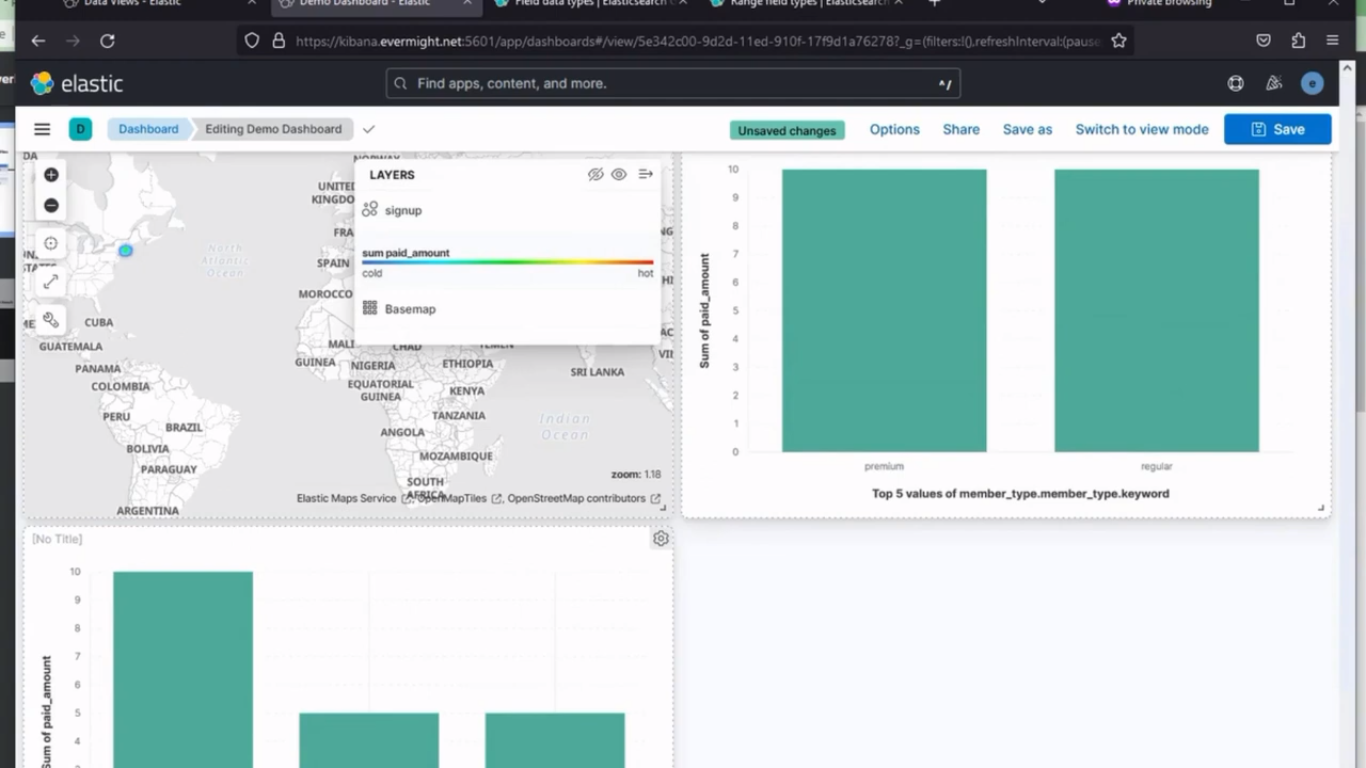This screenshot has width=1366, height=768.
Task: Show all layers using the eye icon
Action: (x=619, y=174)
